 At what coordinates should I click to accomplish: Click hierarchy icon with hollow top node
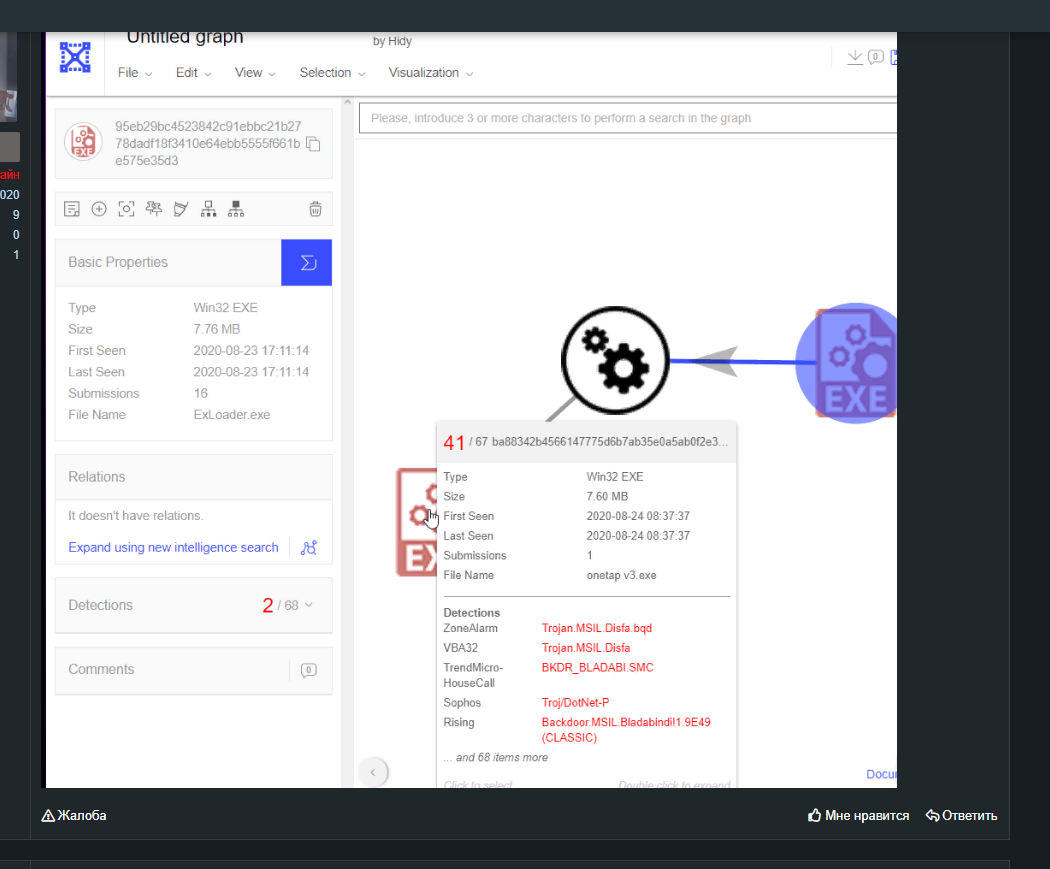[208, 209]
